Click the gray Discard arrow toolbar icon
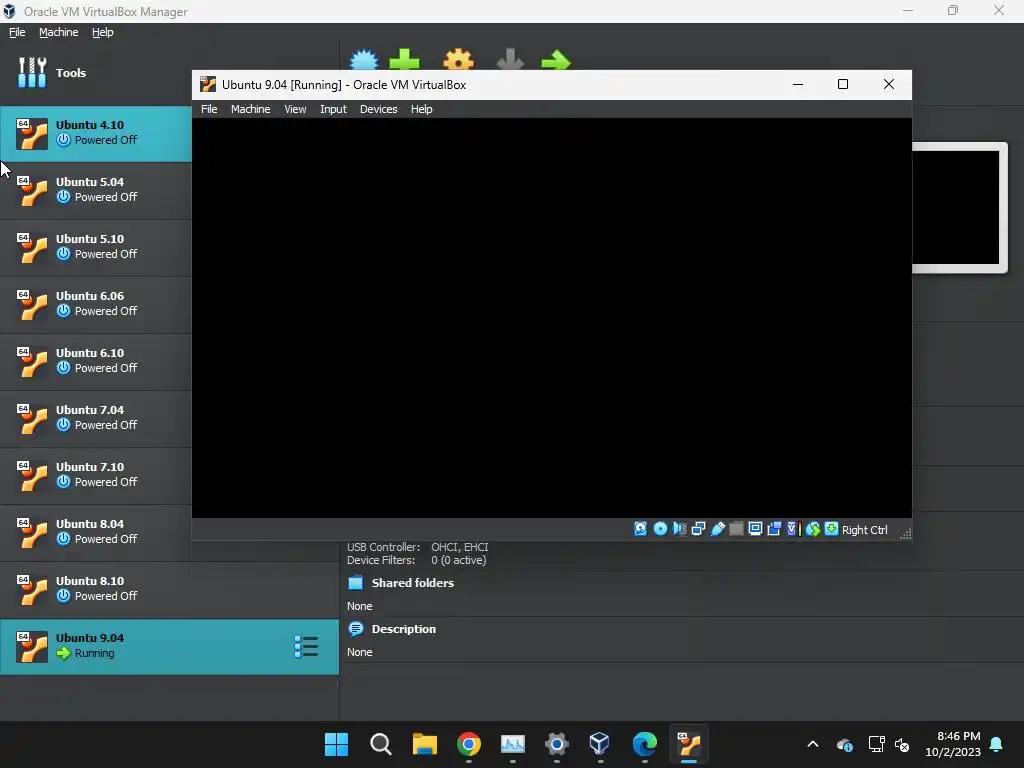This screenshot has height=768, width=1024. click(510, 59)
